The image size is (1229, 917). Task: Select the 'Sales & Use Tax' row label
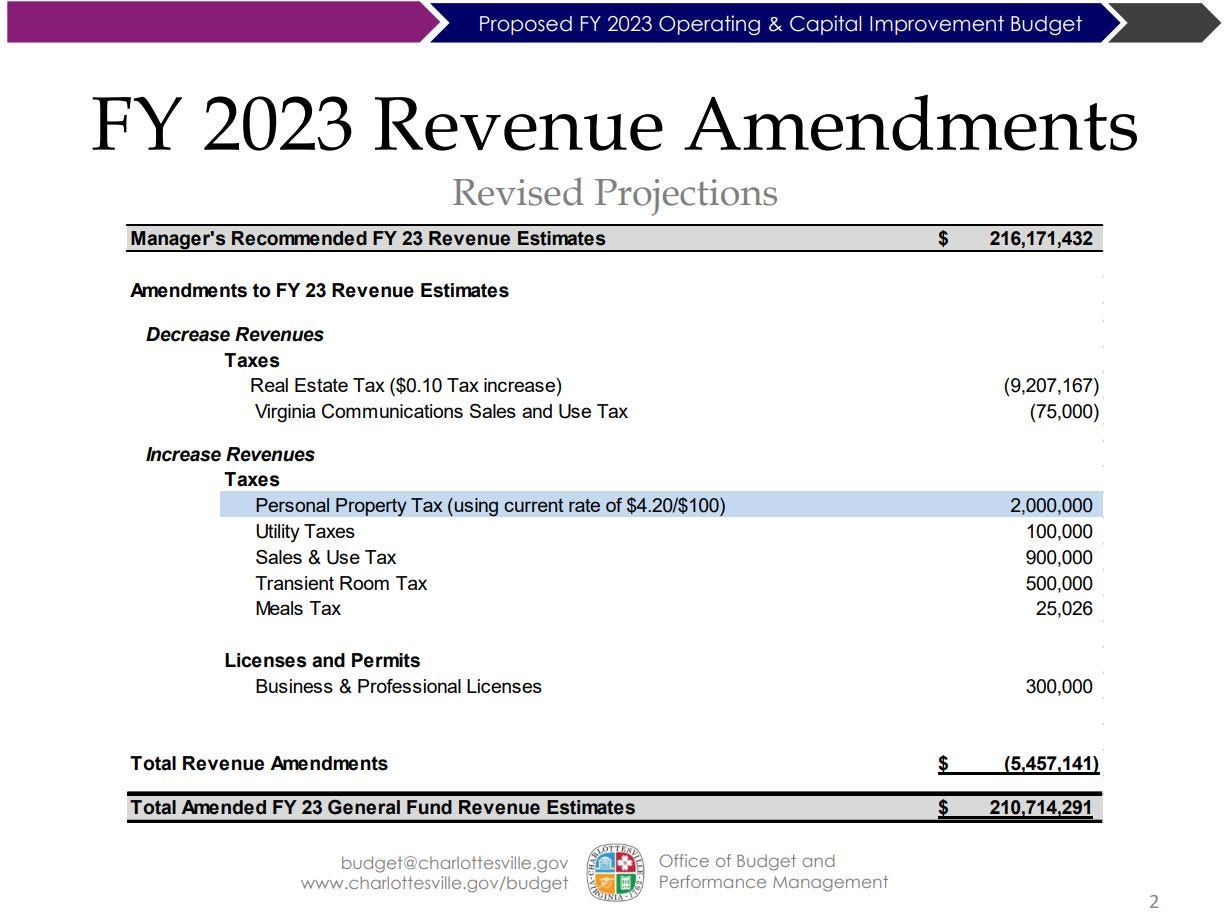pyautogui.click(x=326, y=558)
